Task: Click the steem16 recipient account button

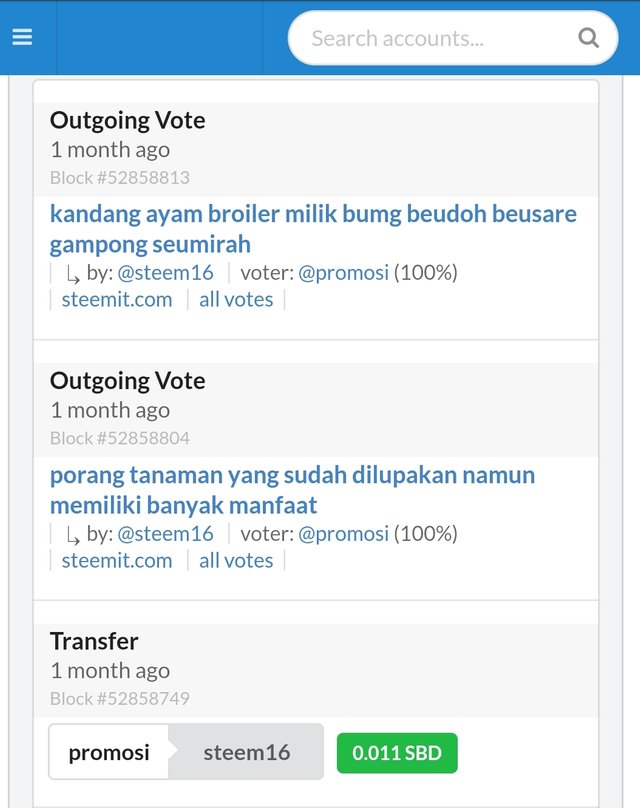Action: [x=246, y=752]
